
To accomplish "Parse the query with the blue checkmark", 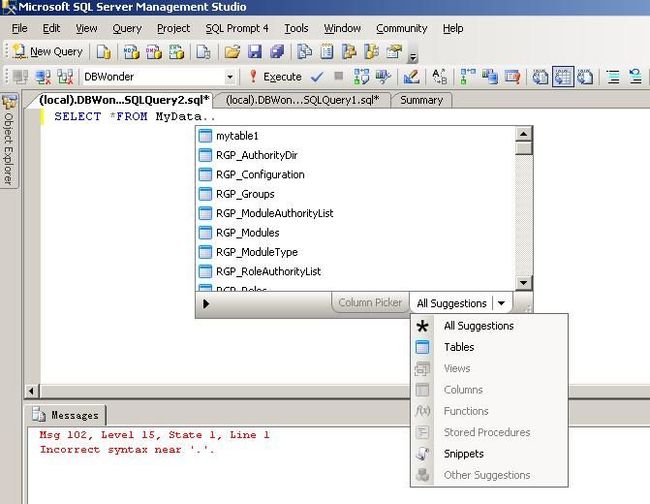I will click(317, 77).
